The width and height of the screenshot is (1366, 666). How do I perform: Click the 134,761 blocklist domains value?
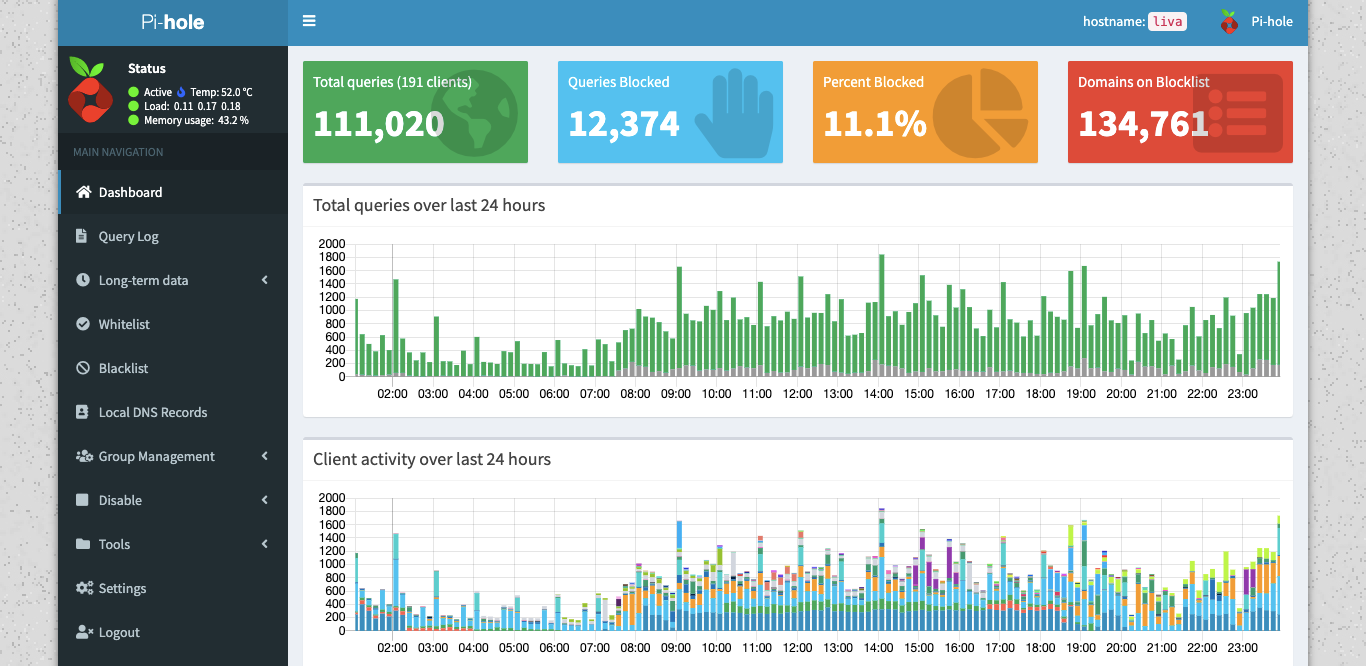pyautogui.click(x=1144, y=123)
